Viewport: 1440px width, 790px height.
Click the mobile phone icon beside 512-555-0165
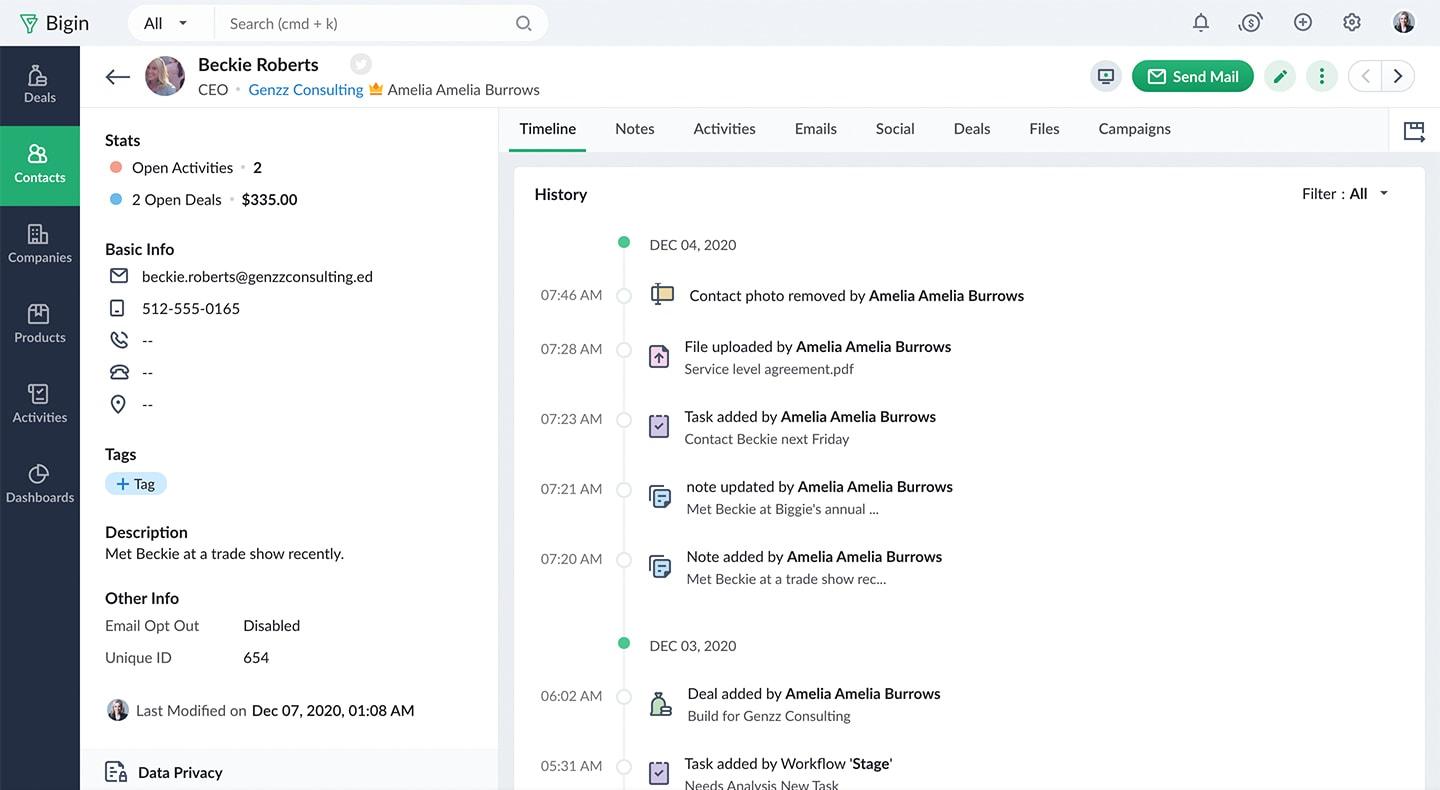tap(118, 308)
